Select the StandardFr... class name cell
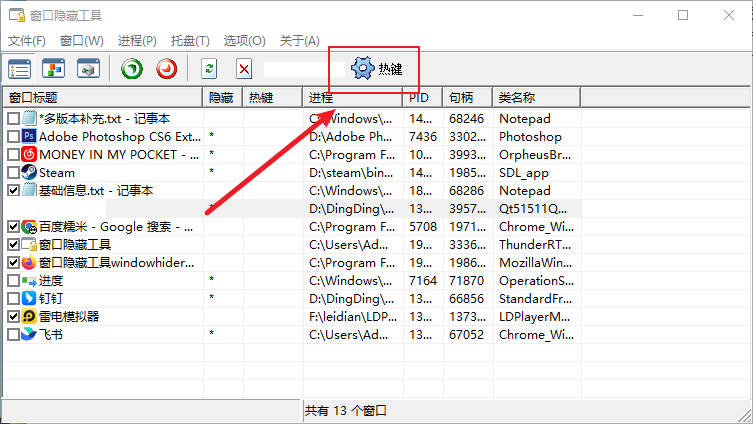The width and height of the screenshot is (753, 424). coord(535,299)
